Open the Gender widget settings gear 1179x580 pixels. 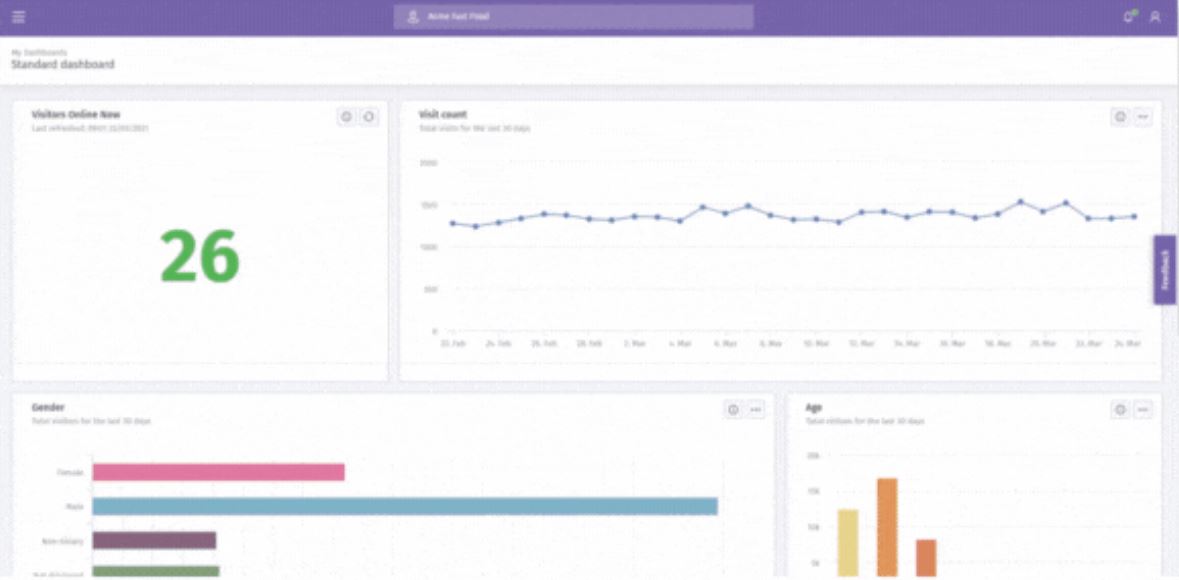(731, 410)
